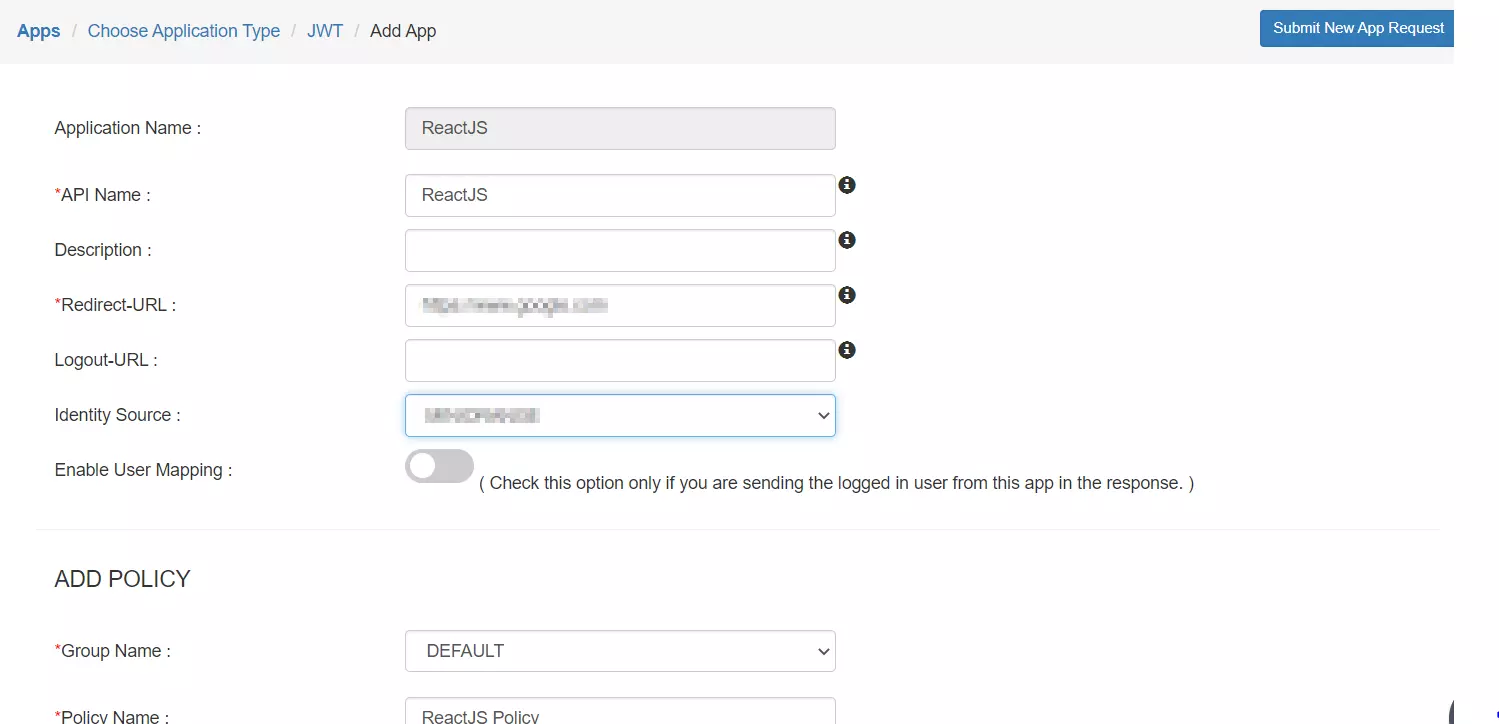This screenshot has height=724, width=1499.
Task: Click the Add App breadcrumb label
Action: (402, 30)
